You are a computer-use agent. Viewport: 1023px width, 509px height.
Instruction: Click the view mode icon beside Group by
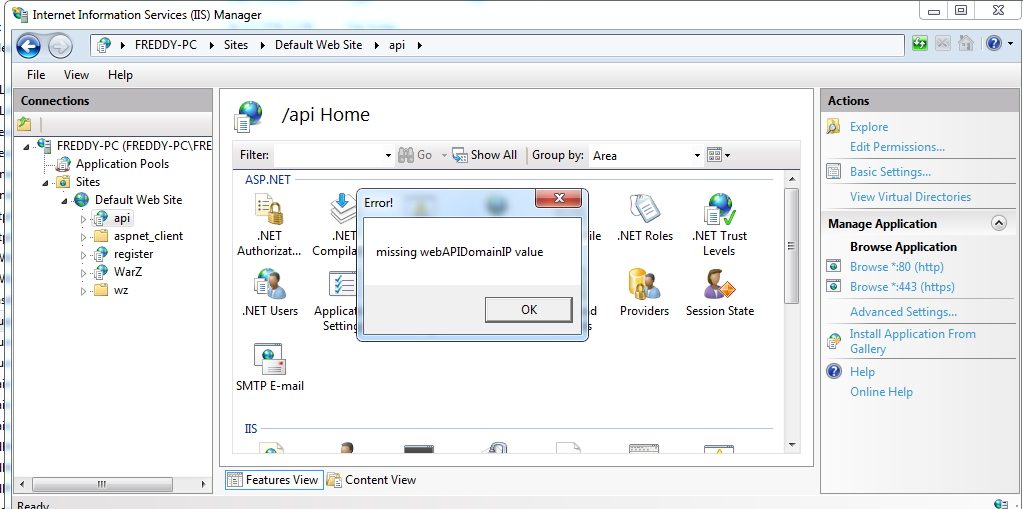coord(718,155)
